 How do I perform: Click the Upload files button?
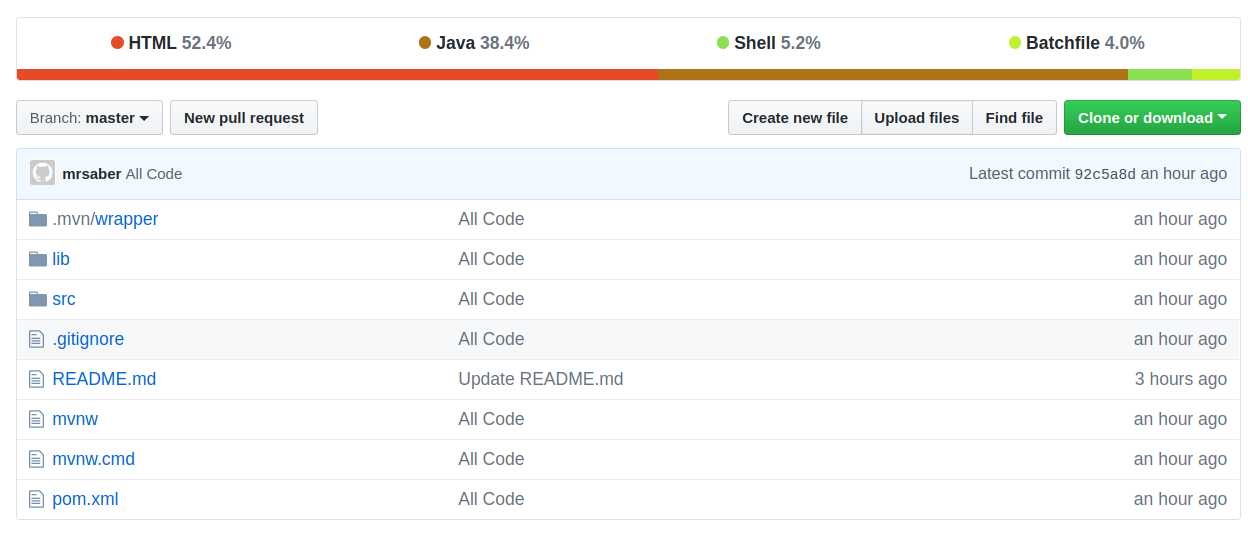pyautogui.click(x=917, y=117)
